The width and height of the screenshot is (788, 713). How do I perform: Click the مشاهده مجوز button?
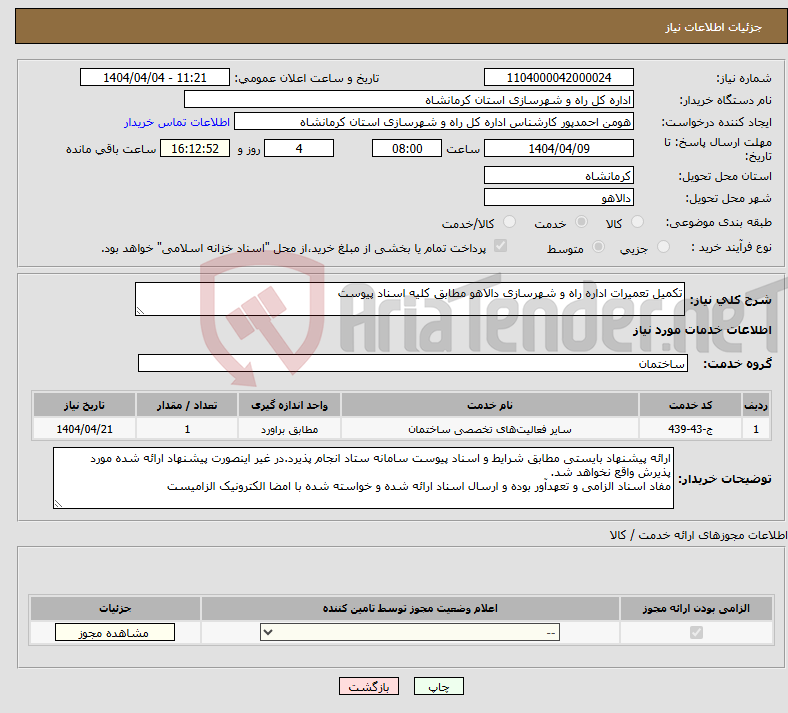[x=115, y=632]
